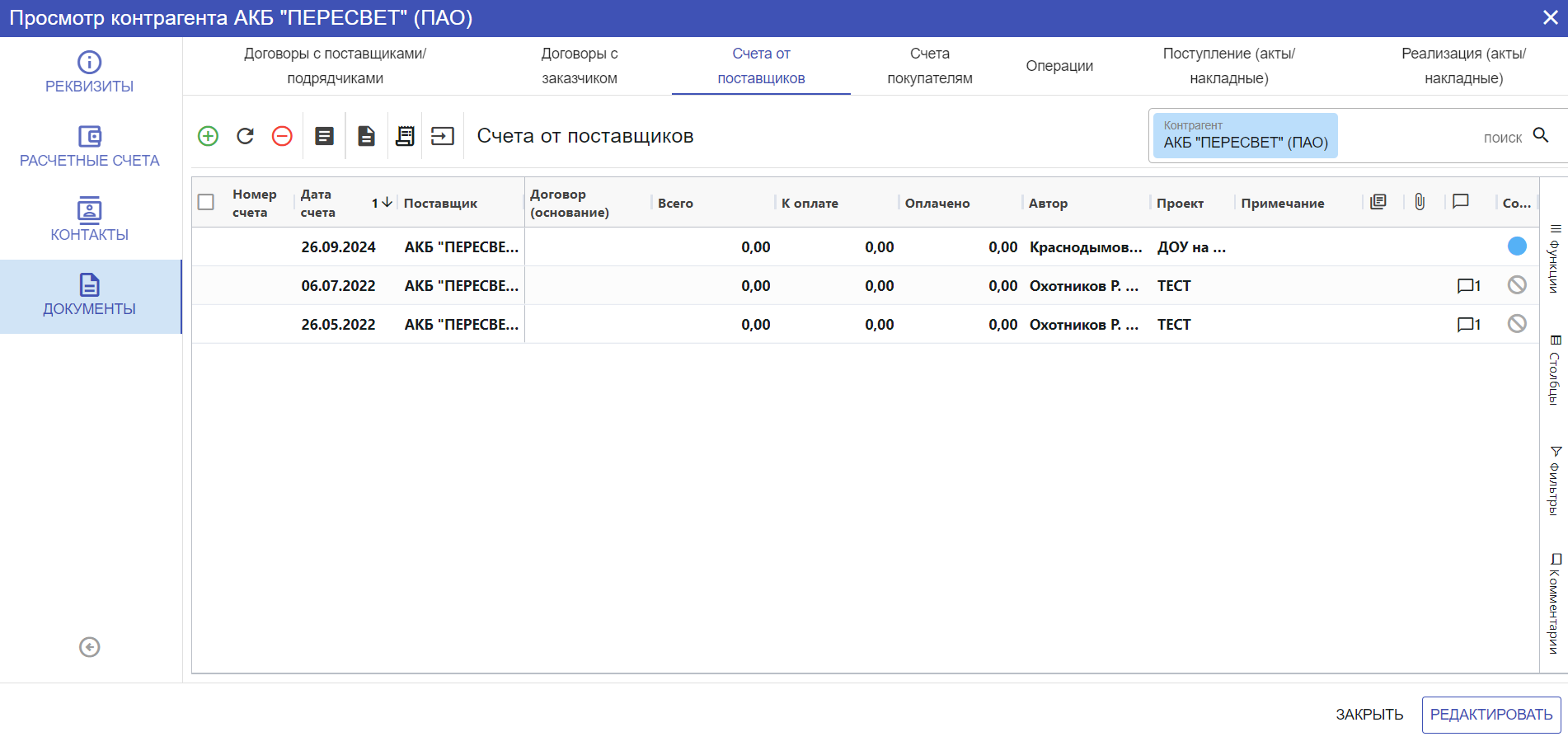The width and height of the screenshot is (1568, 746).
Task: Switch to Договоры с поставщиками/подрядчиками tab
Action: click(x=335, y=66)
